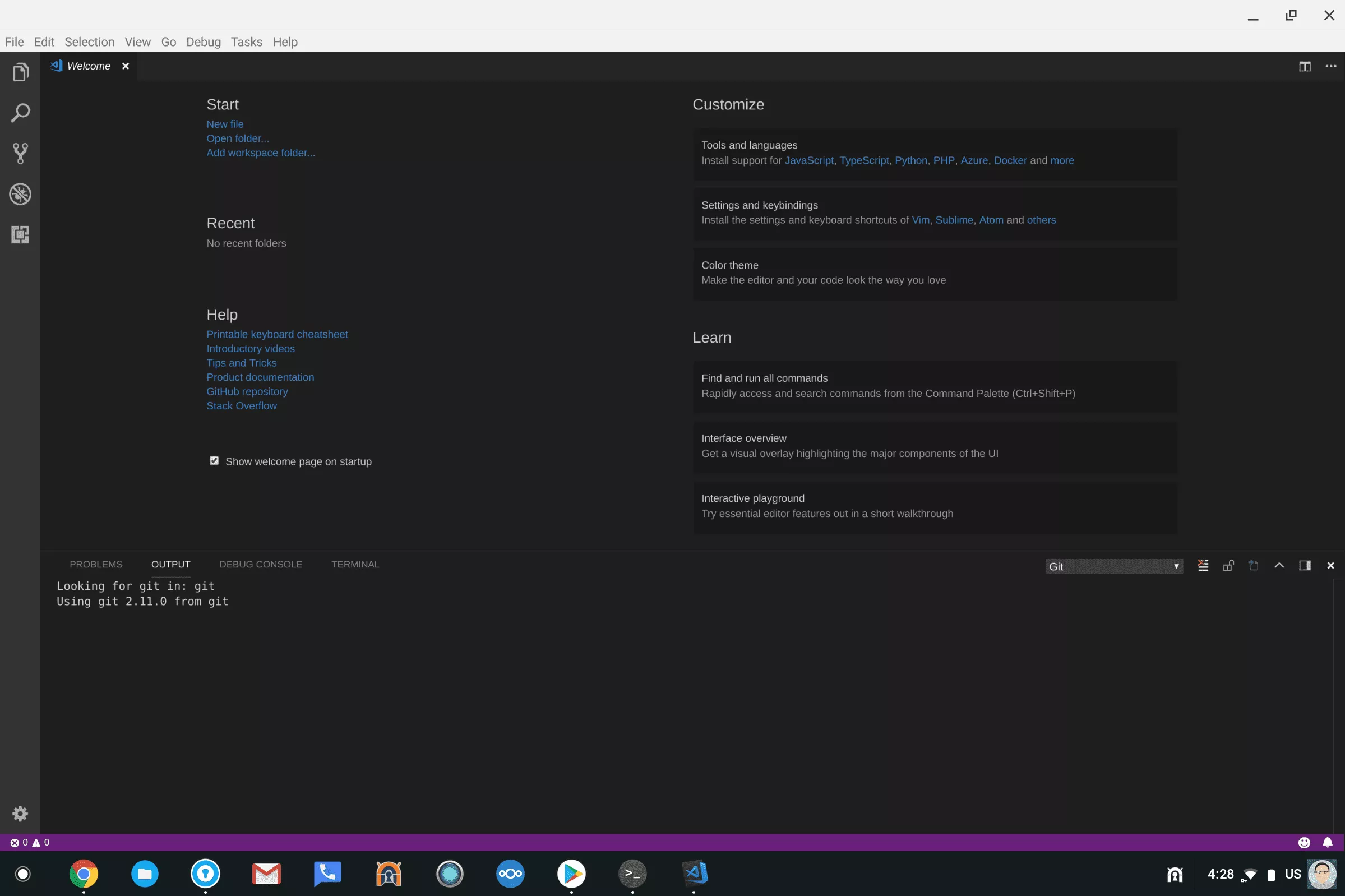Viewport: 1345px width, 896px height.
Task: Open the Debug view in activity bar
Action: click(20, 193)
